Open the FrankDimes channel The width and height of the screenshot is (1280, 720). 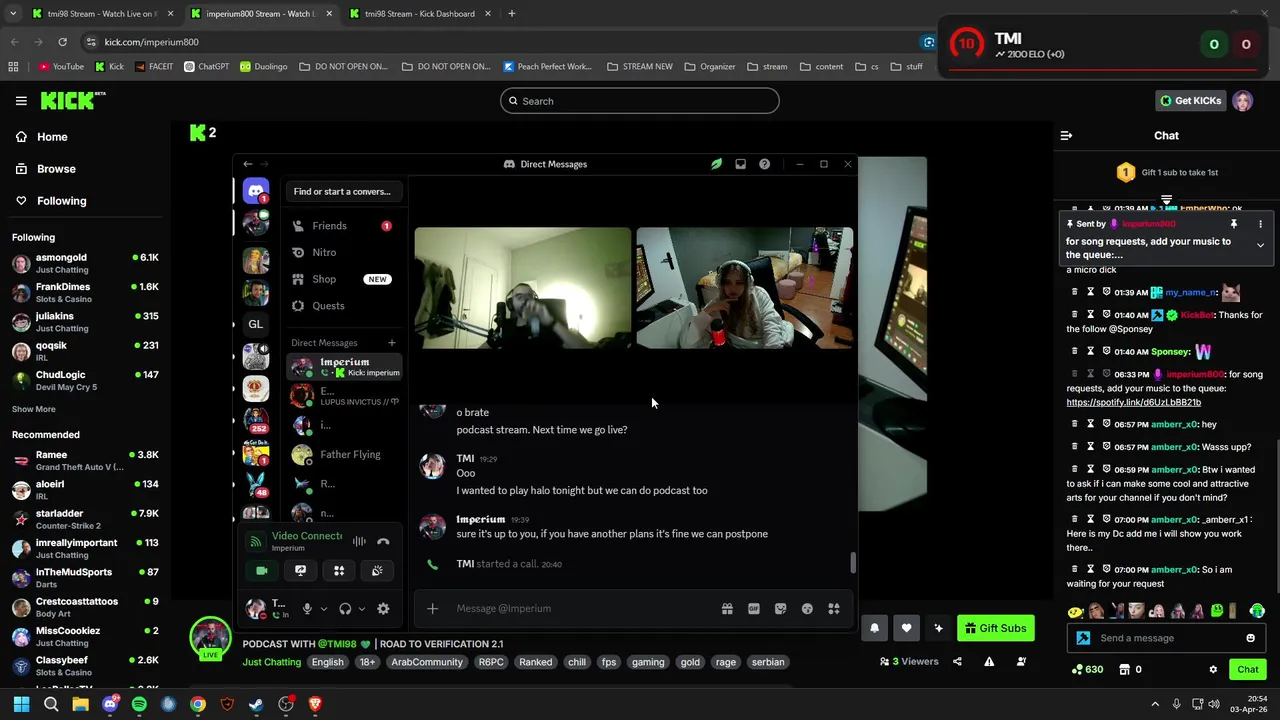pyautogui.click(x=86, y=293)
